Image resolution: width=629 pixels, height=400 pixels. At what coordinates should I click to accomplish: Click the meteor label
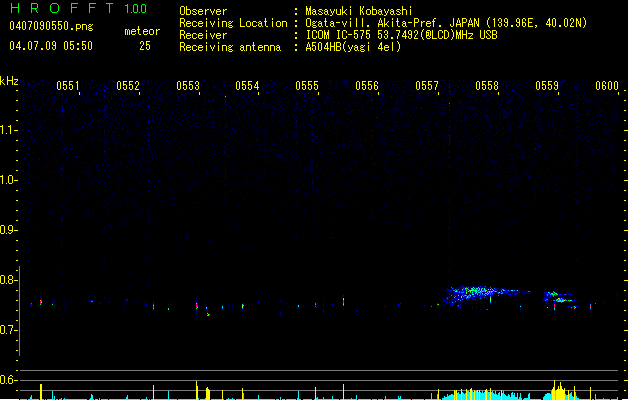point(142,31)
